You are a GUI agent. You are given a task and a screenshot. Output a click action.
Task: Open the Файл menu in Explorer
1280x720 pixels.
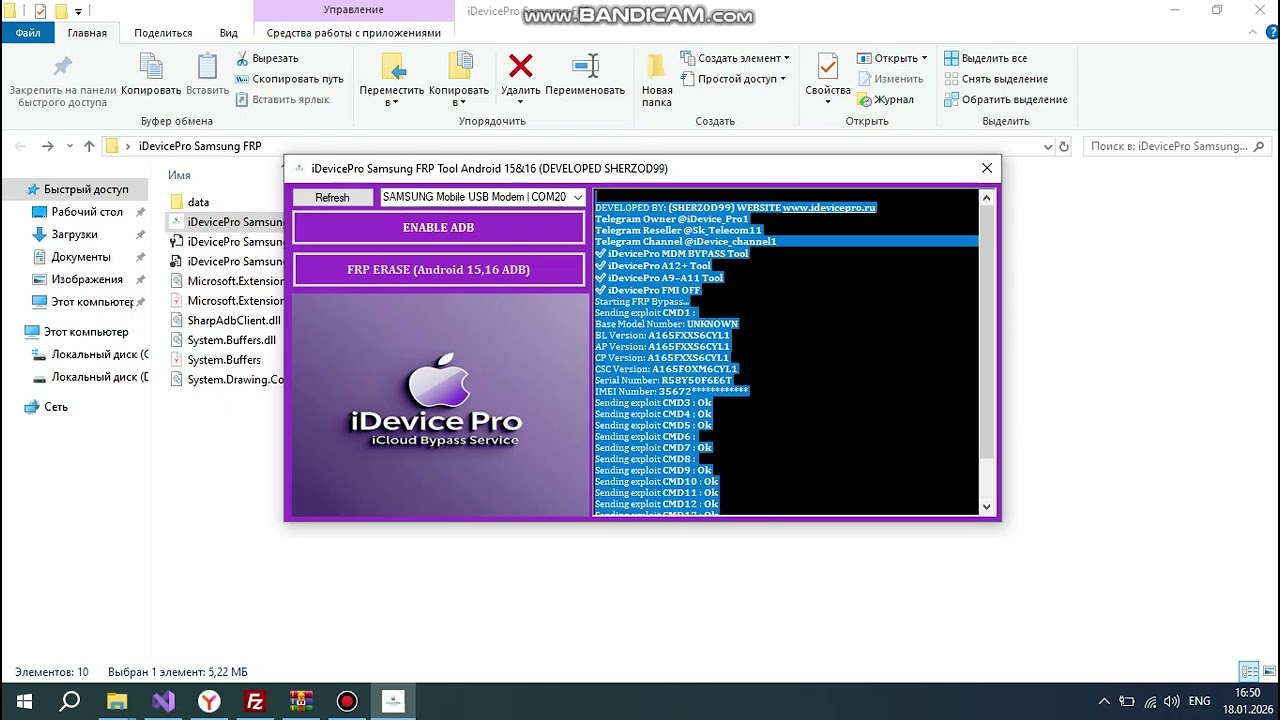click(x=27, y=33)
